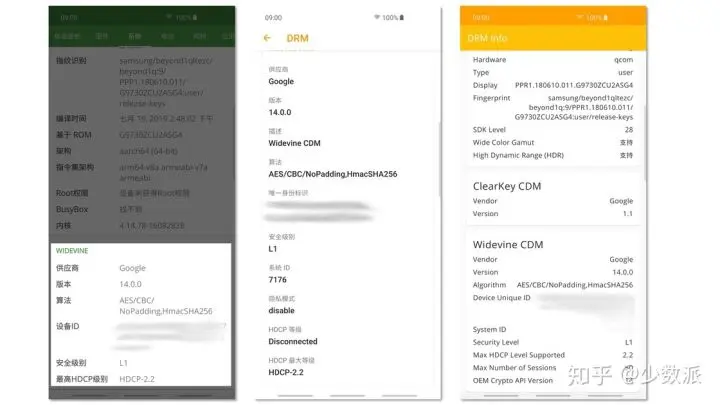Image resolution: width=720 pixels, height=405 pixels.
Task: Select the 内核 row label
Action: [63, 225]
